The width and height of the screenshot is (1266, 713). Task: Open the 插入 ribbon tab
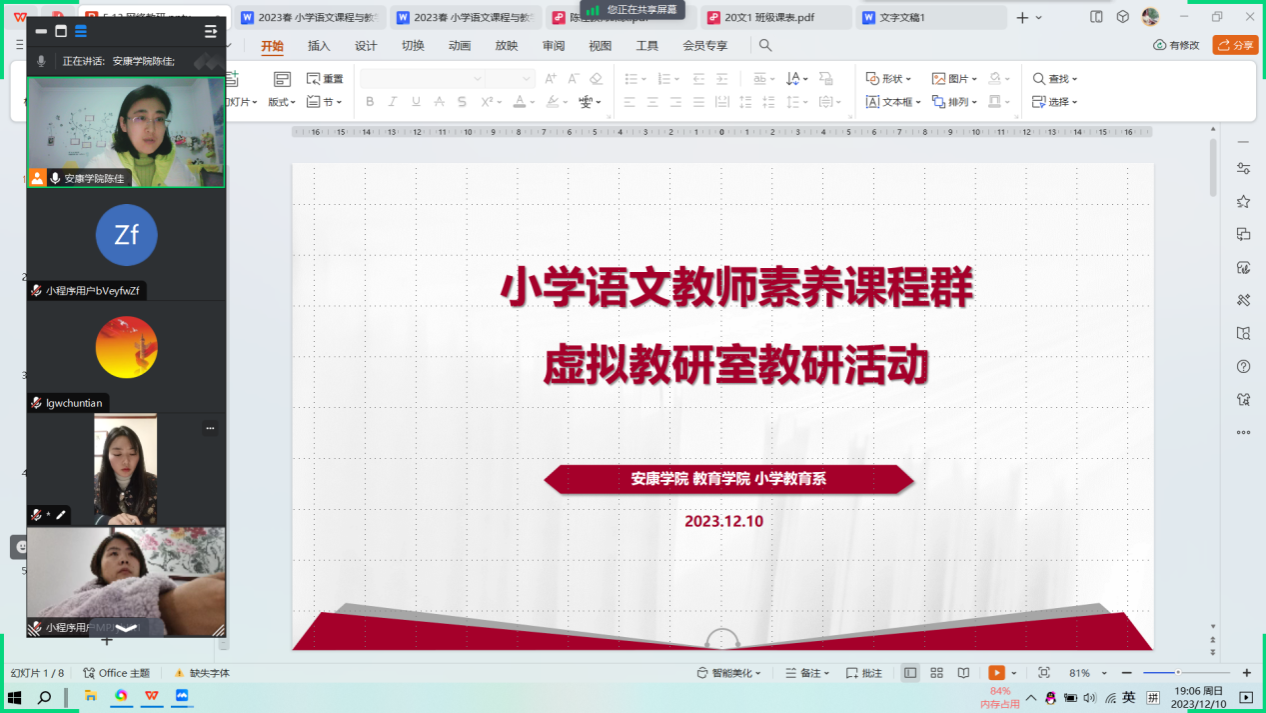pyautogui.click(x=319, y=45)
